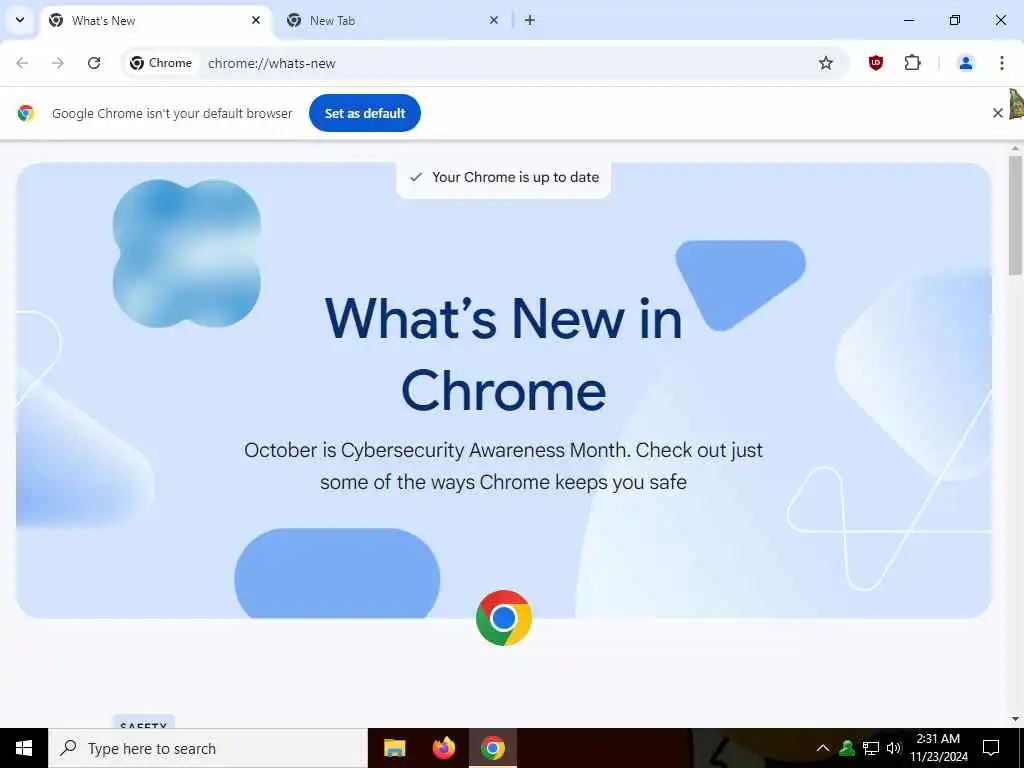
Task: Click the page vertical scrollbar thumb
Action: point(1015,216)
